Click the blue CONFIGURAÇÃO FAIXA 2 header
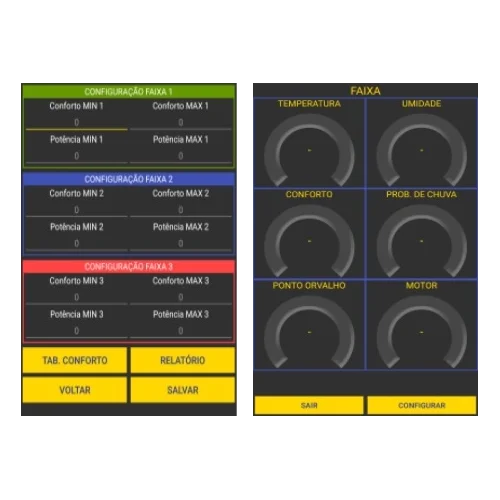 point(129,179)
